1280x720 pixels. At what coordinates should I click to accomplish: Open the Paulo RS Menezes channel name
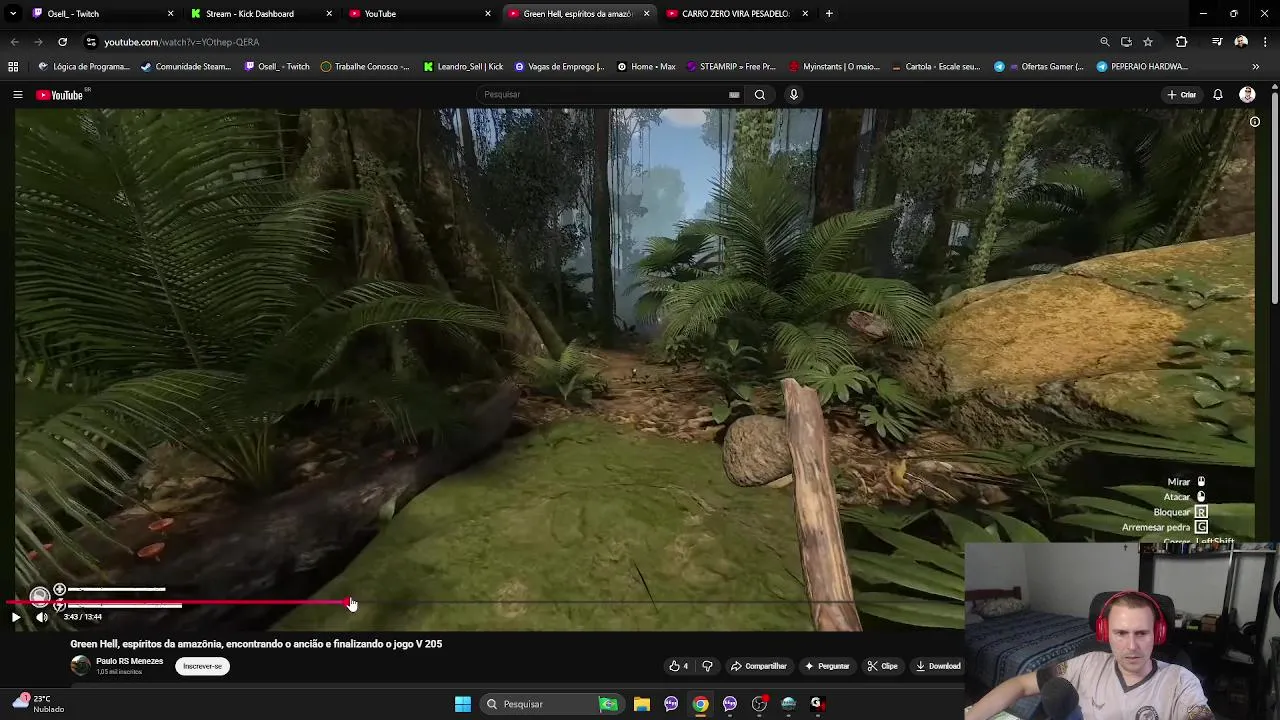coord(129,661)
